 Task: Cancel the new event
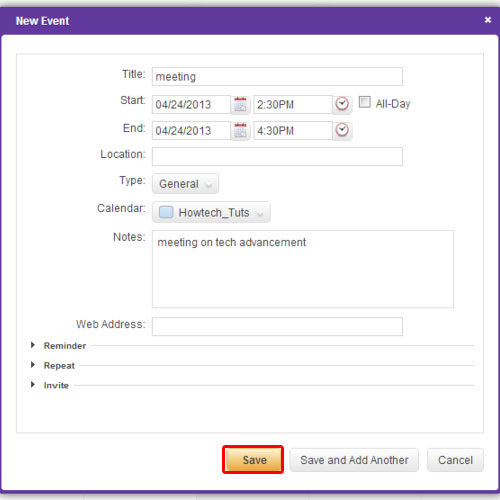(455, 460)
